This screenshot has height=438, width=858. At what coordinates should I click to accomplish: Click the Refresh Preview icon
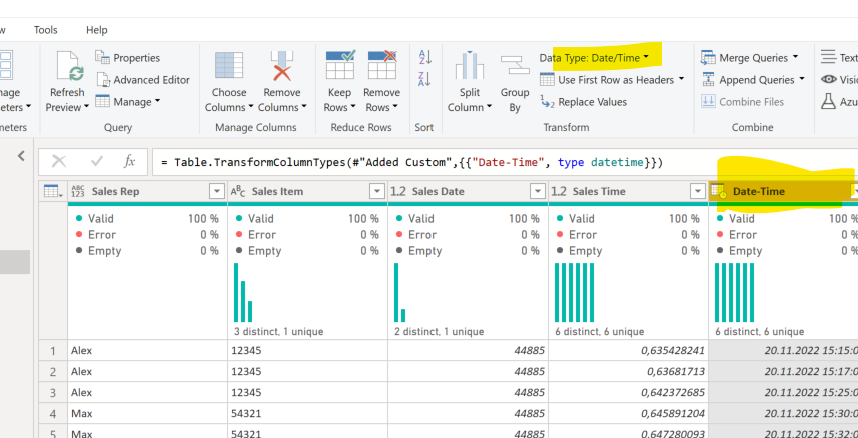pyautogui.click(x=70, y=66)
